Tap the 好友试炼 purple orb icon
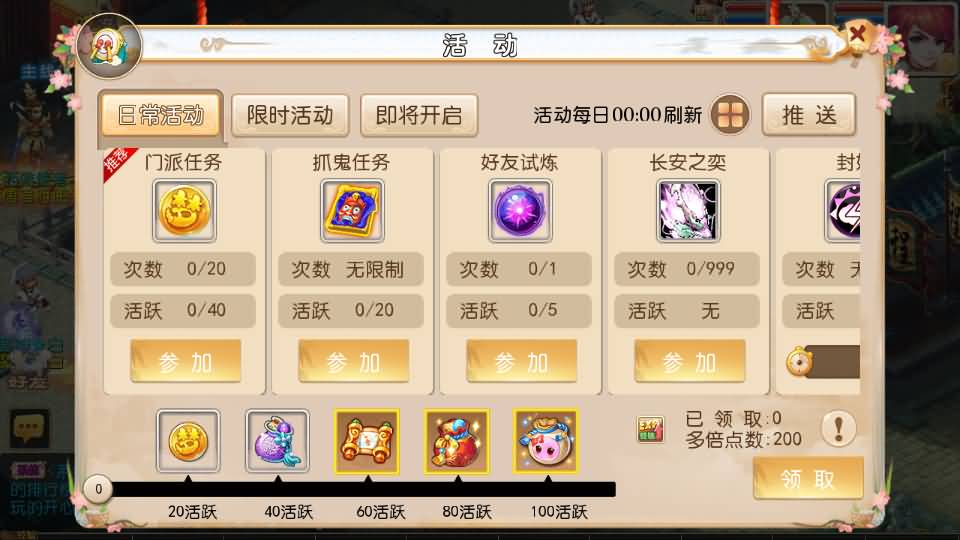 pyautogui.click(x=520, y=211)
